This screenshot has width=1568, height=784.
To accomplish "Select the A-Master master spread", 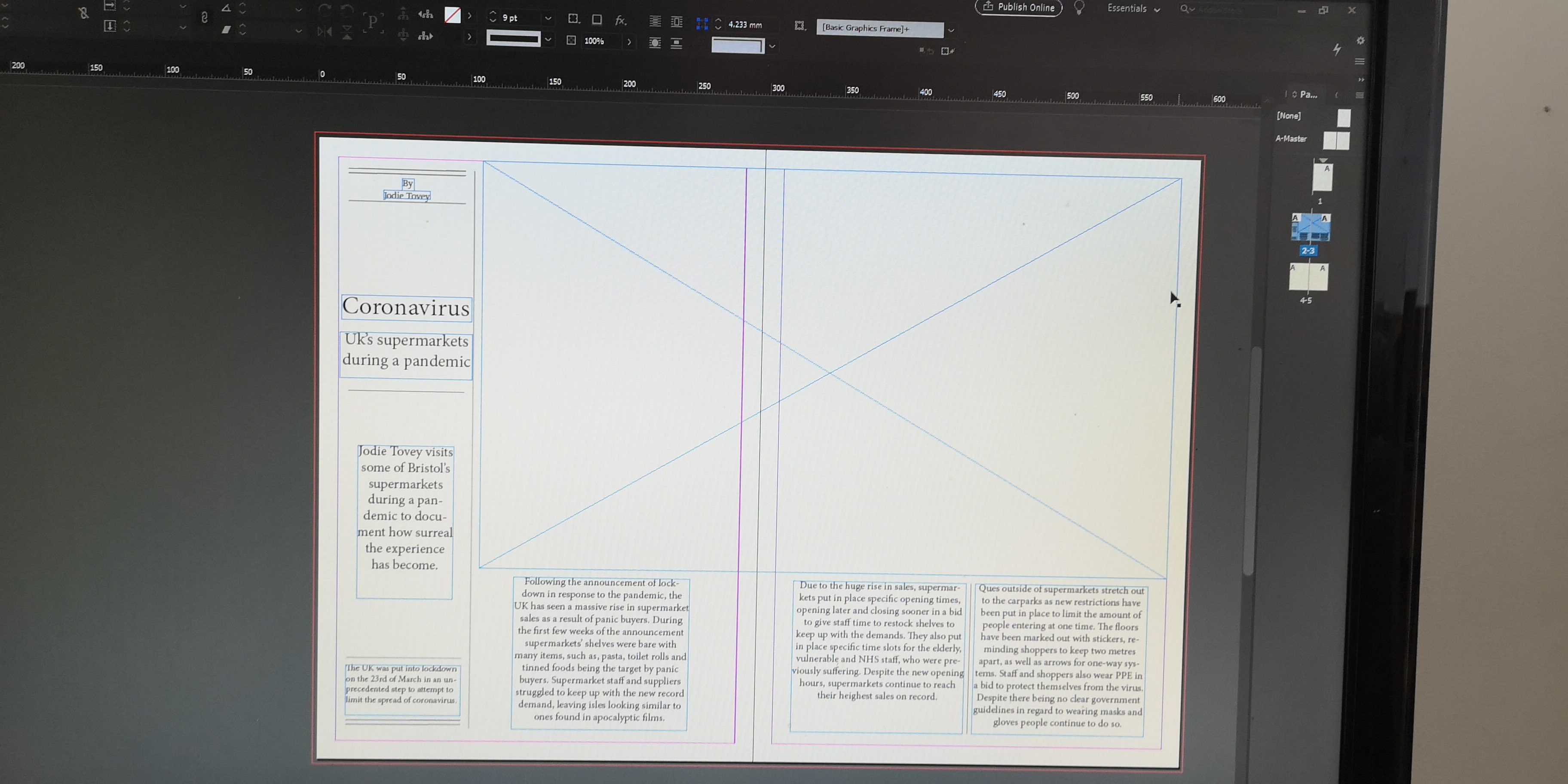I will 1336,141.
